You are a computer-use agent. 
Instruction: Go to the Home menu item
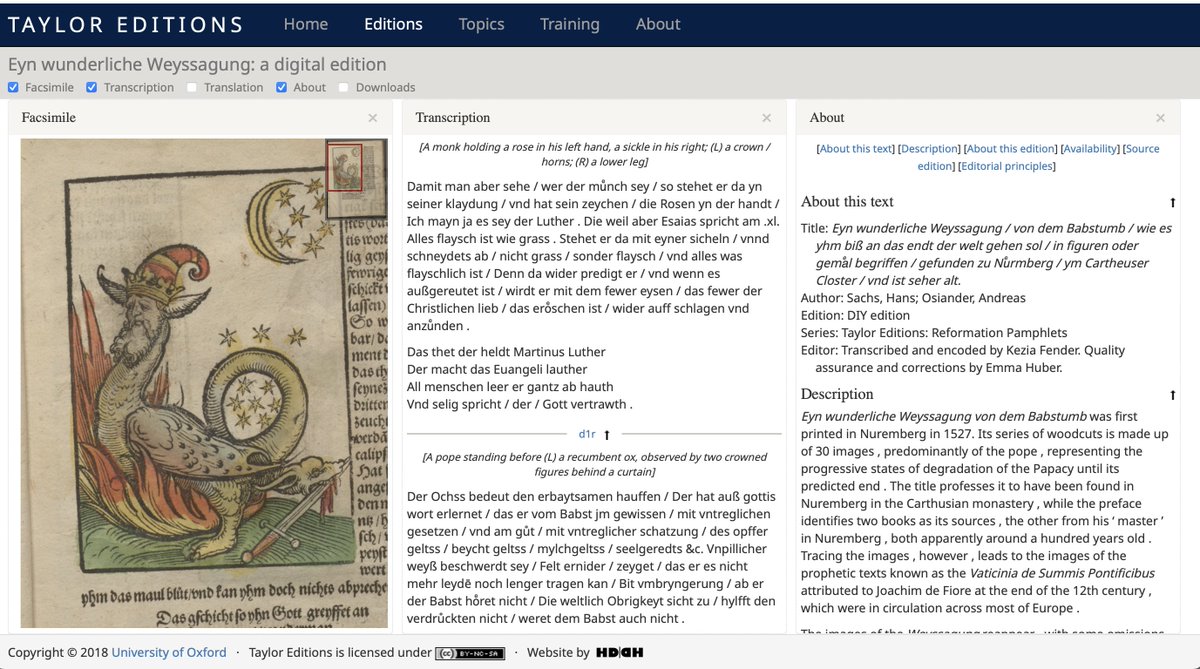tap(306, 24)
